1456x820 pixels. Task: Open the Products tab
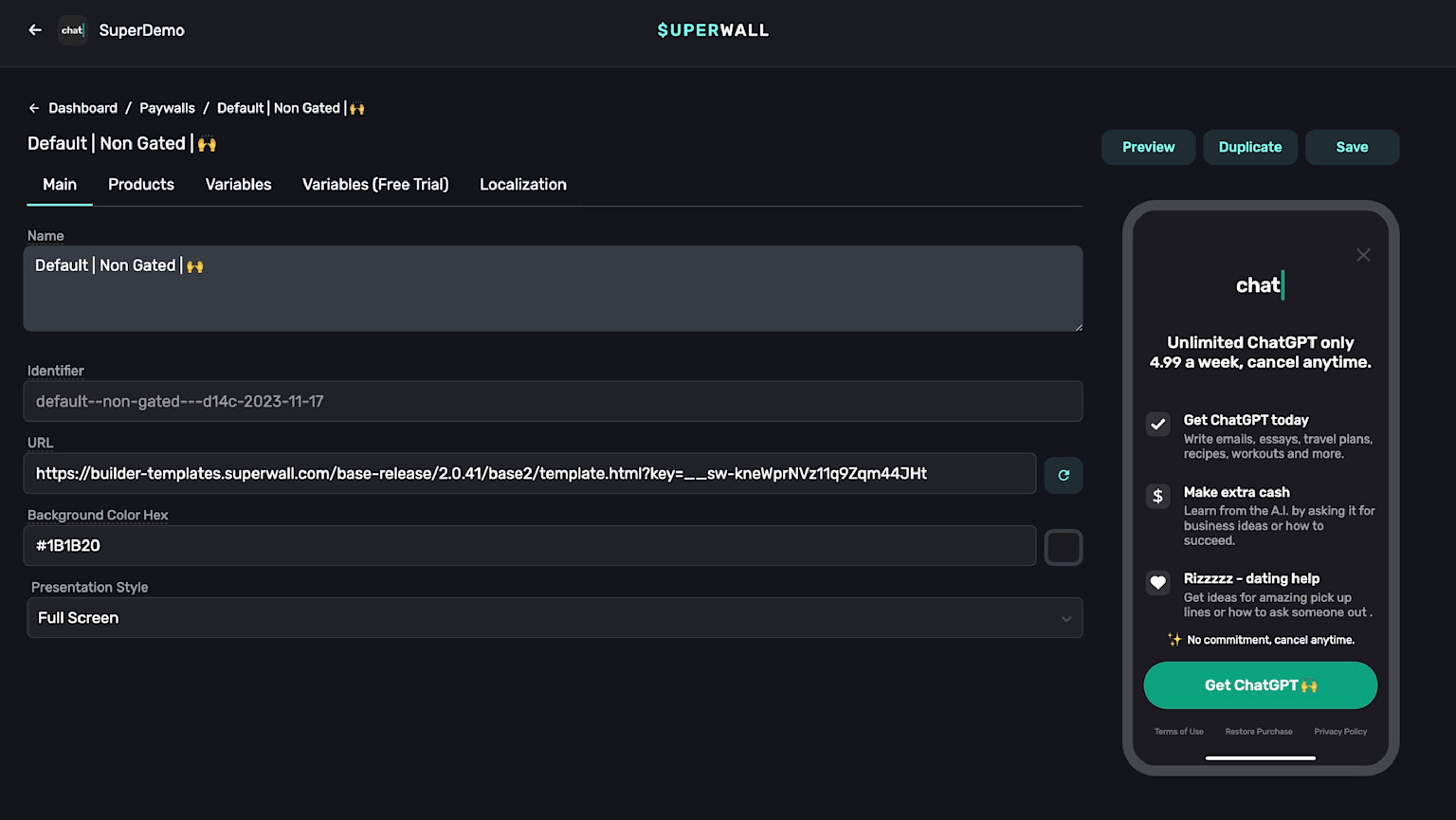141,185
